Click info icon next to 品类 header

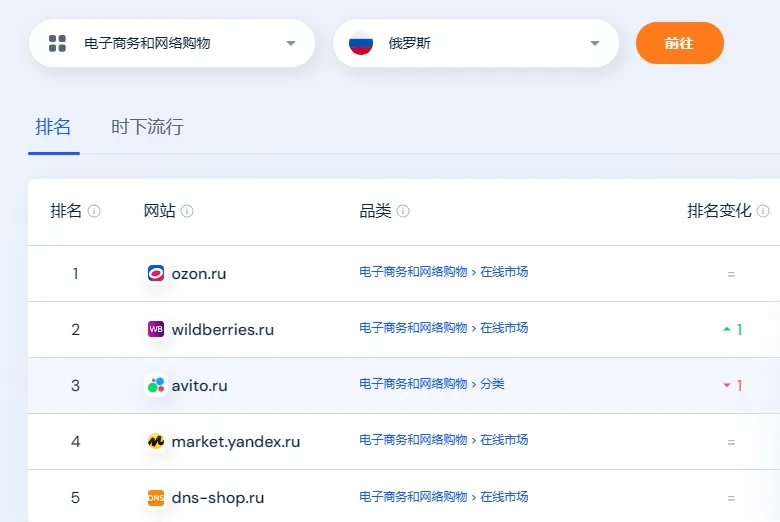(403, 211)
